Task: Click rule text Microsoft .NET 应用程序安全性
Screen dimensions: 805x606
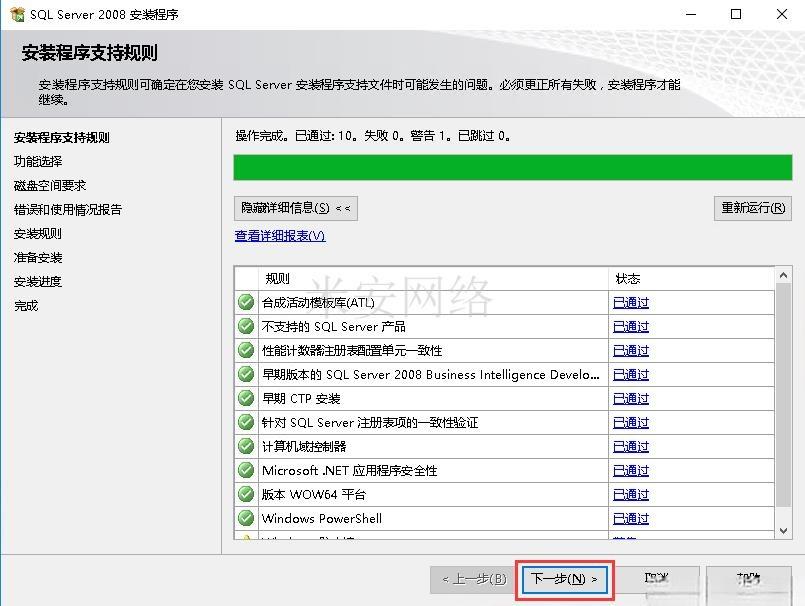Action: (x=350, y=470)
